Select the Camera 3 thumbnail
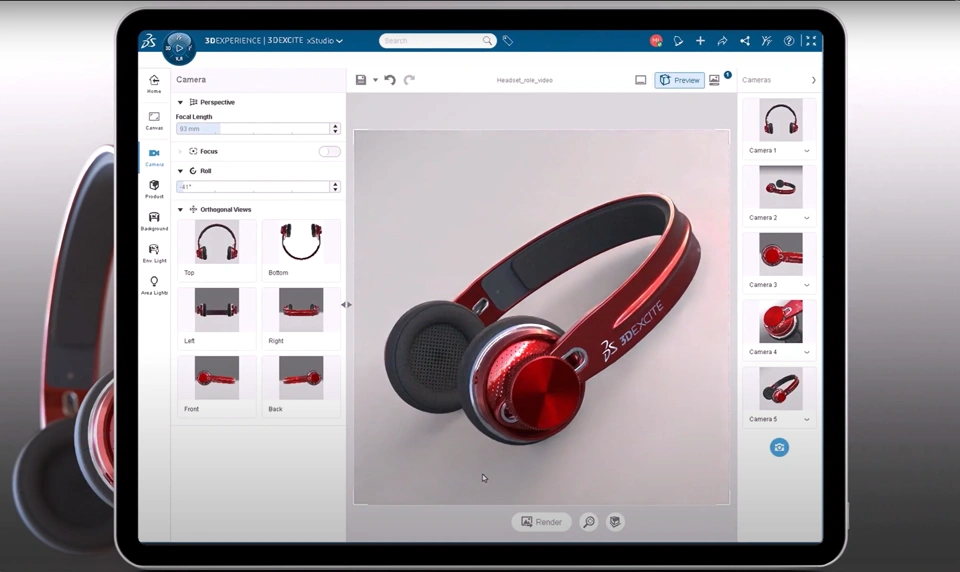Image resolution: width=960 pixels, height=572 pixels. [781, 254]
